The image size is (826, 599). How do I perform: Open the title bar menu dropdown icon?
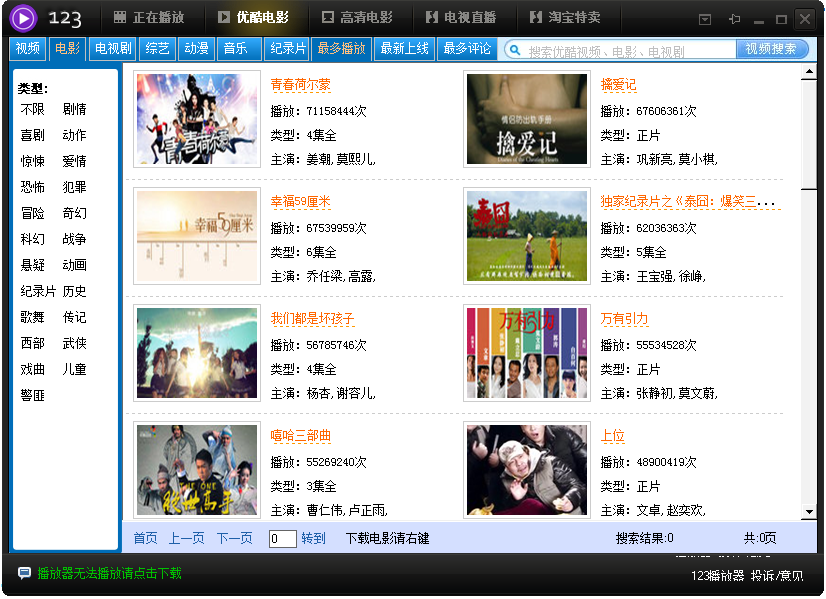pos(705,19)
